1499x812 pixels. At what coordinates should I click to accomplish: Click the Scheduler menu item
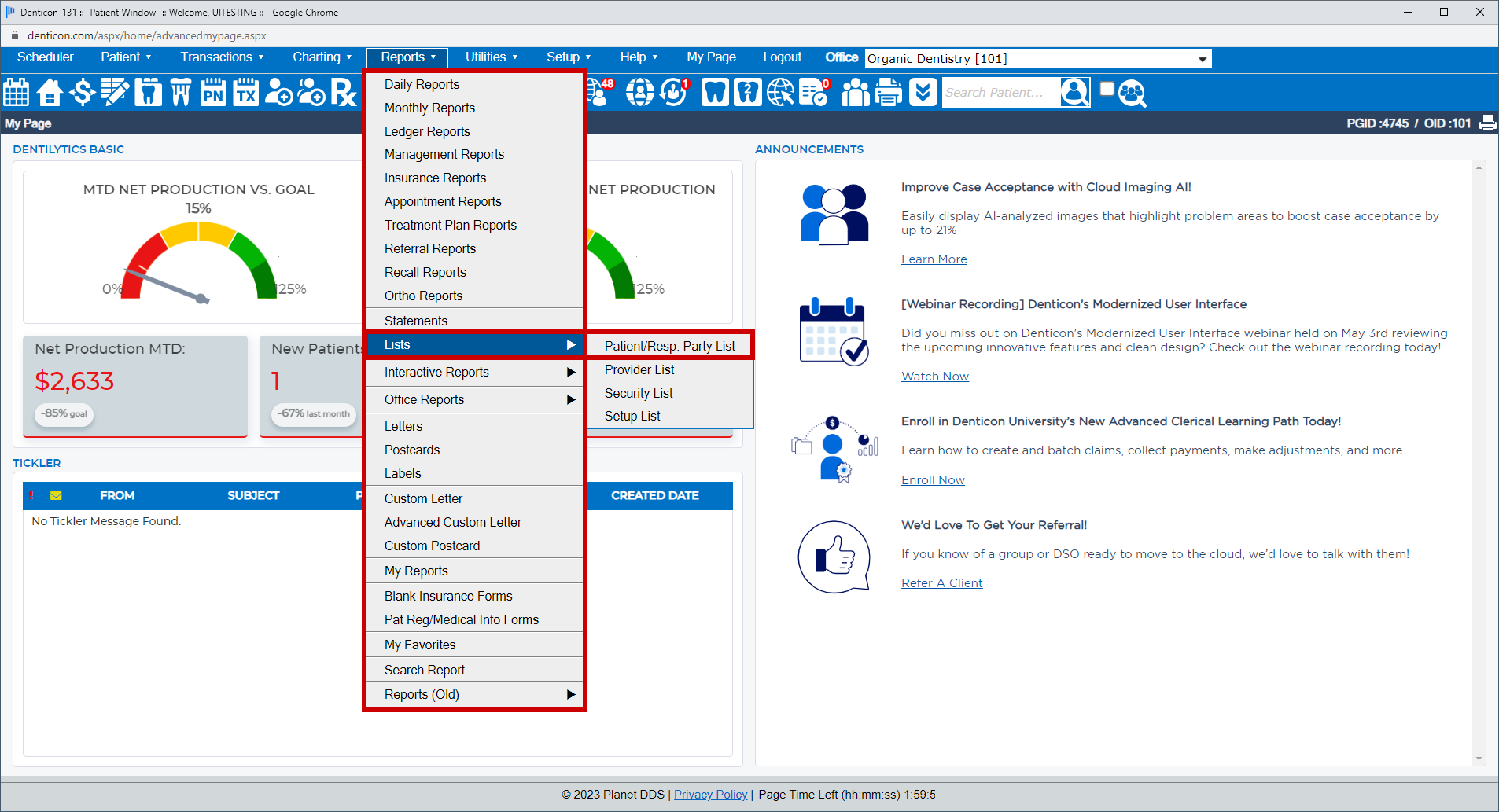tap(46, 57)
